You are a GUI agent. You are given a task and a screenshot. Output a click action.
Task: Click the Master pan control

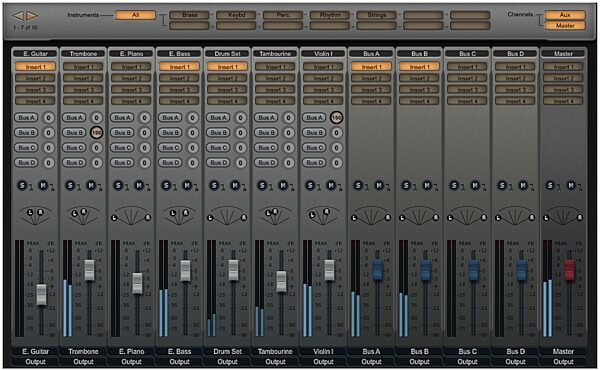click(563, 216)
